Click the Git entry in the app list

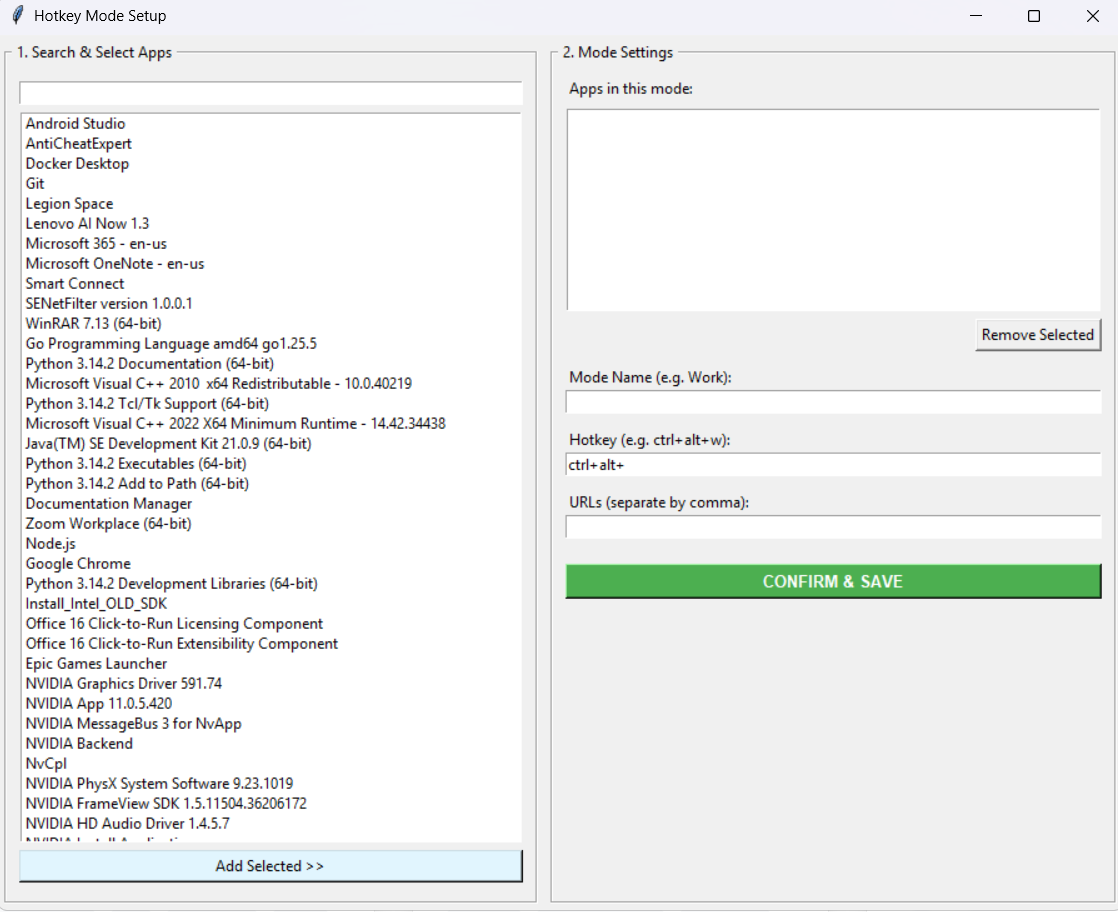[x=34, y=183]
